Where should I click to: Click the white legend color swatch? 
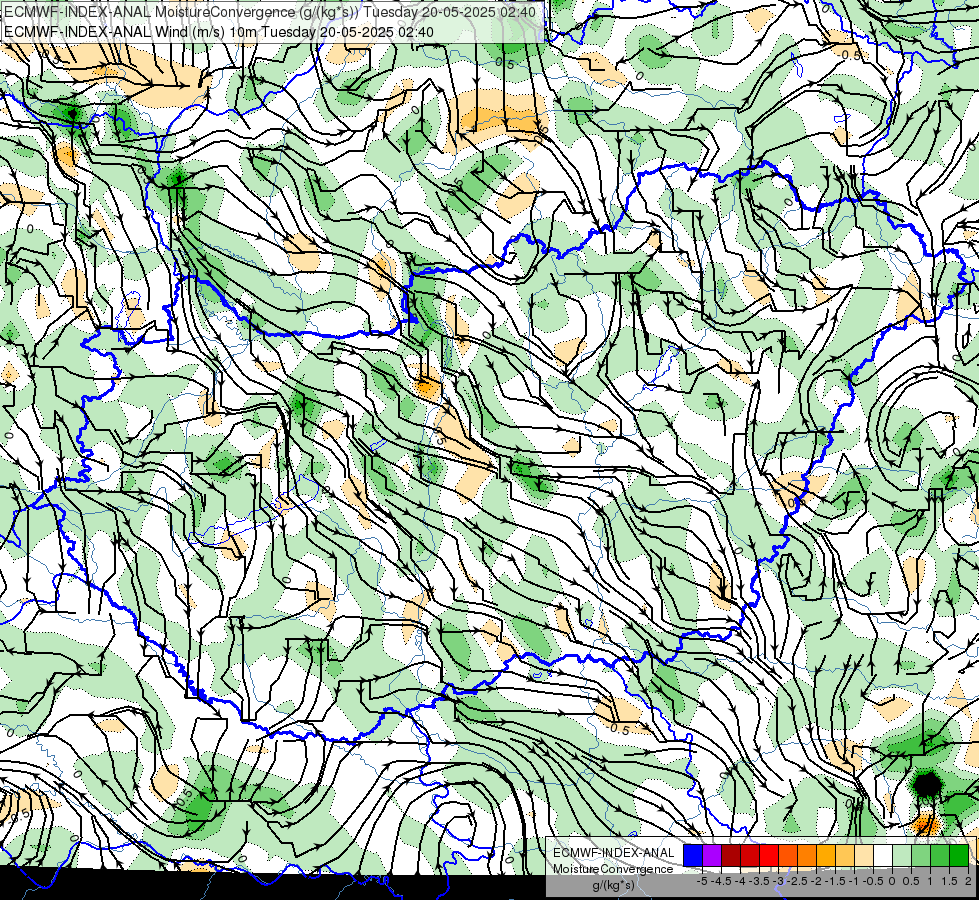click(883, 855)
